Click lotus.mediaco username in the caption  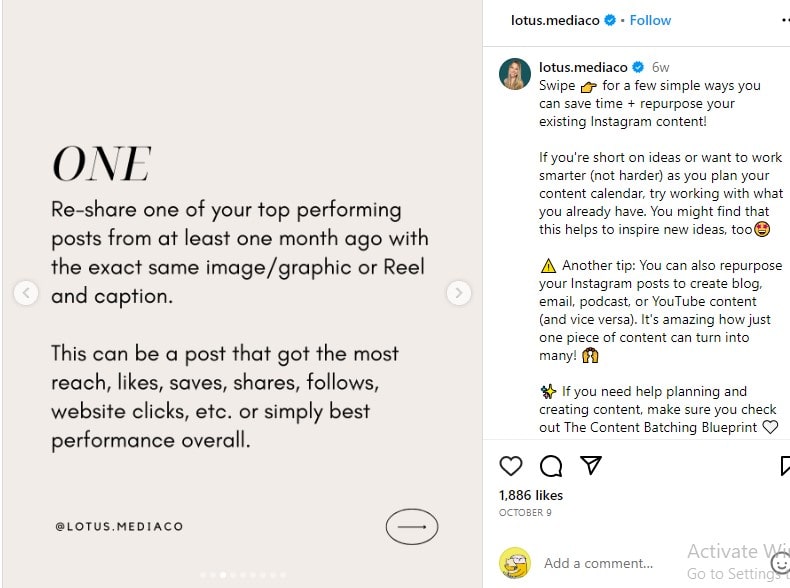[583, 67]
